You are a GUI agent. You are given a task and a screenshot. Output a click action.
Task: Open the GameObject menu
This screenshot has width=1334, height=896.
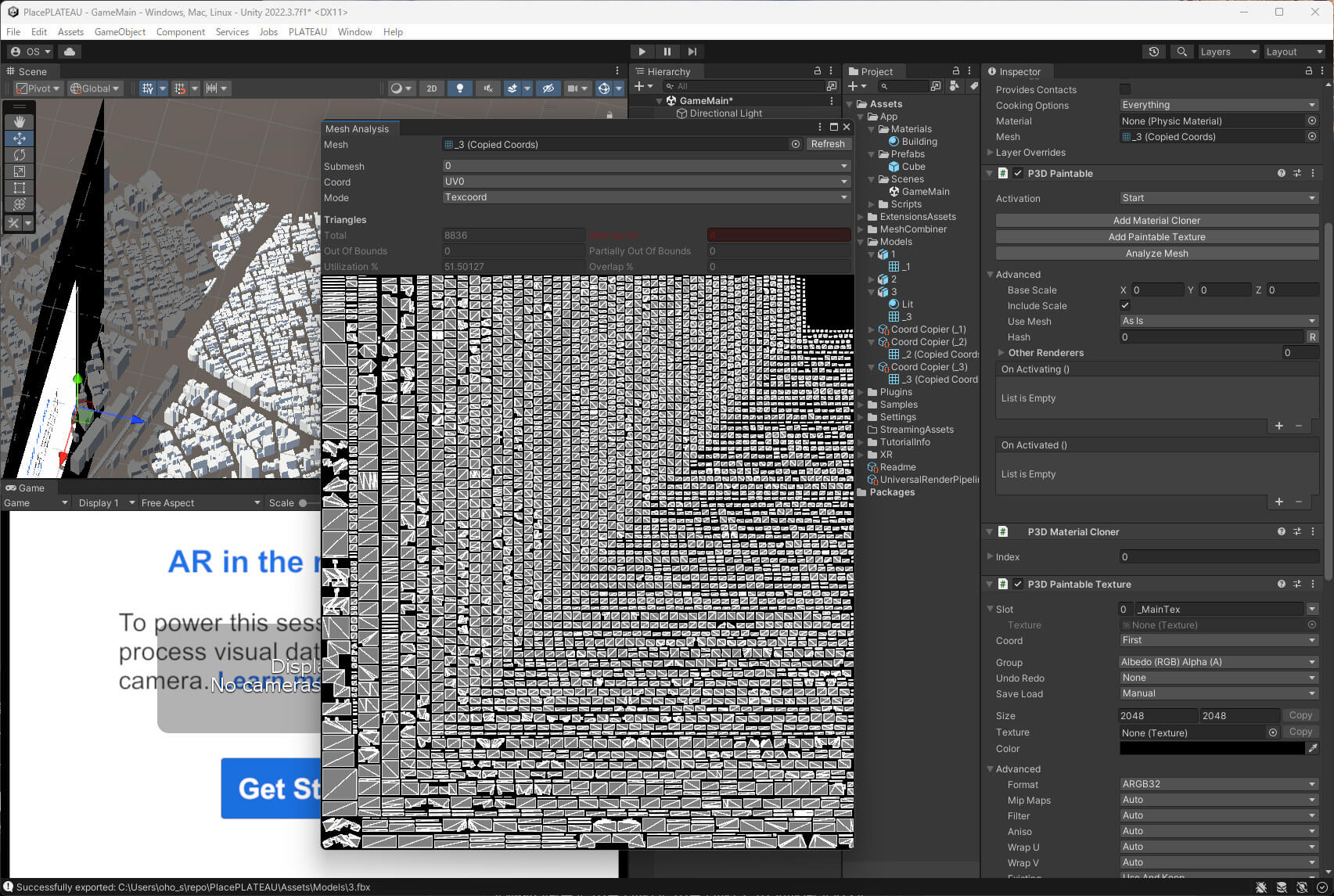coord(120,32)
